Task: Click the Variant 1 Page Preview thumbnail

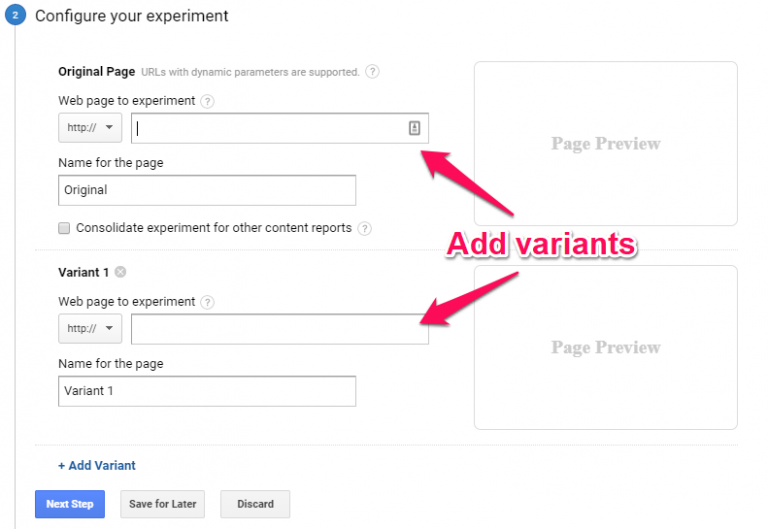Action: [x=606, y=348]
